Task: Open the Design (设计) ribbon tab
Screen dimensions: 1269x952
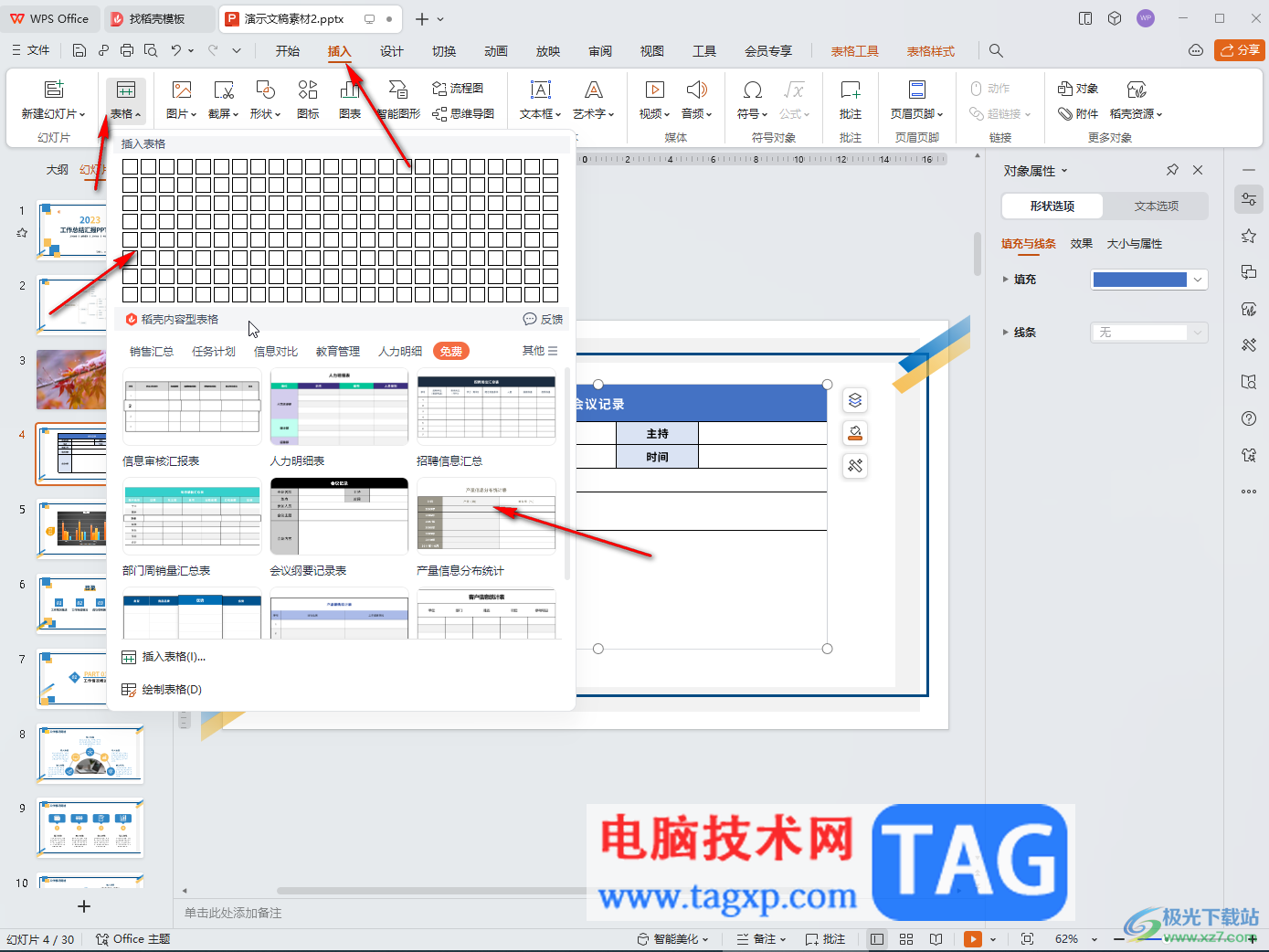Action: click(x=392, y=51)
